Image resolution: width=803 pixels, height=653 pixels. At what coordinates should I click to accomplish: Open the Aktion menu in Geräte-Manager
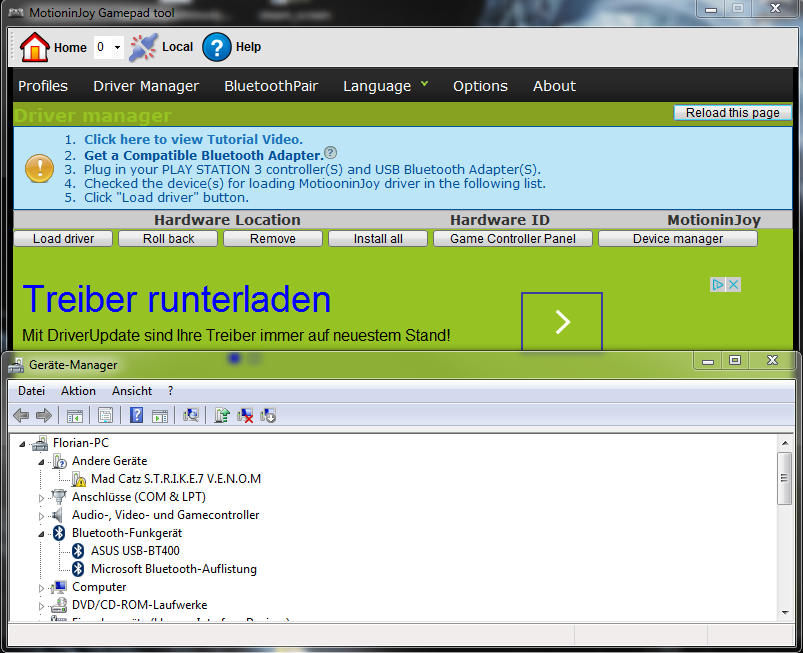coord(78,391)
